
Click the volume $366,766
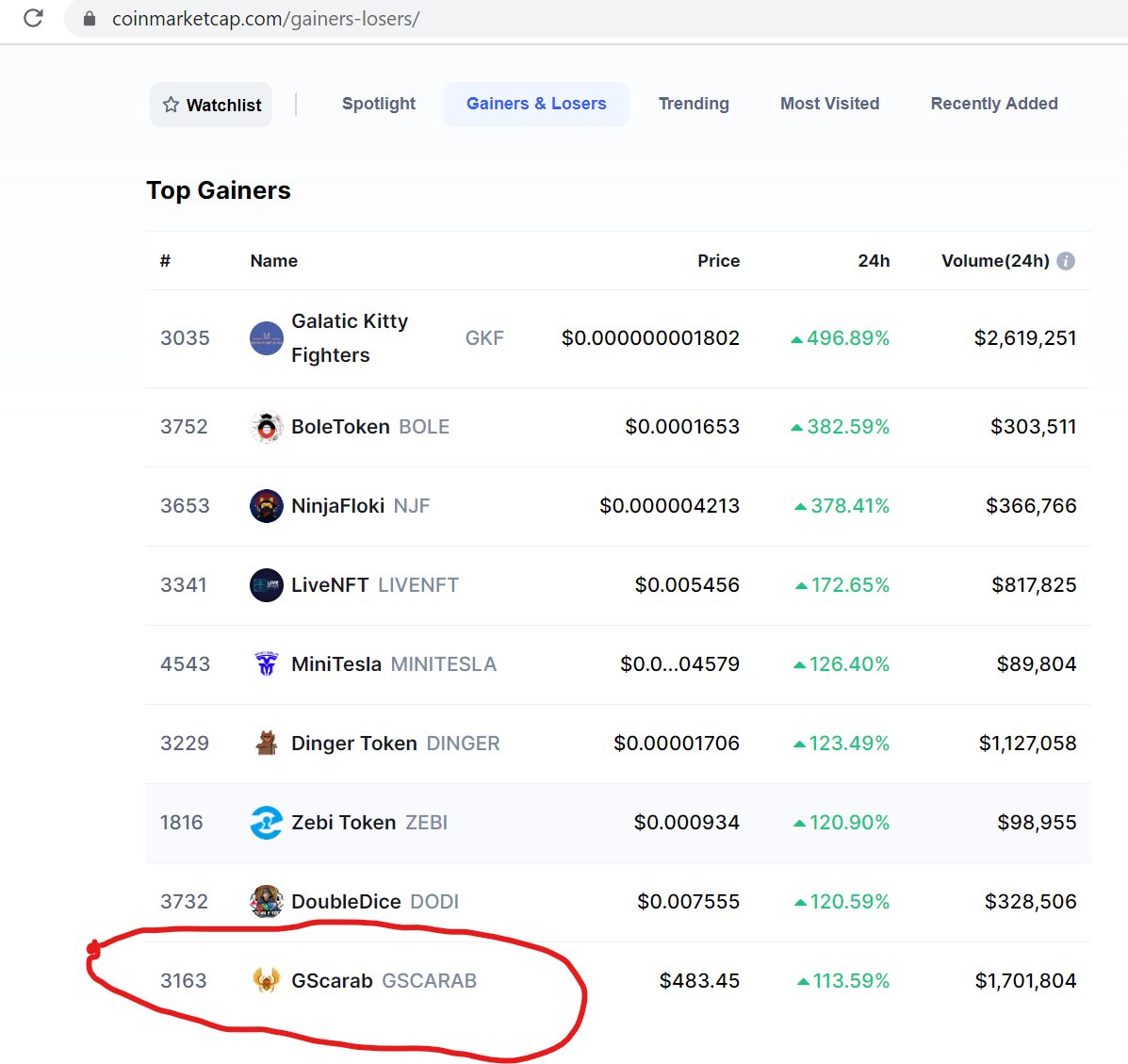pyautogui.click(x=1031, y=506)
